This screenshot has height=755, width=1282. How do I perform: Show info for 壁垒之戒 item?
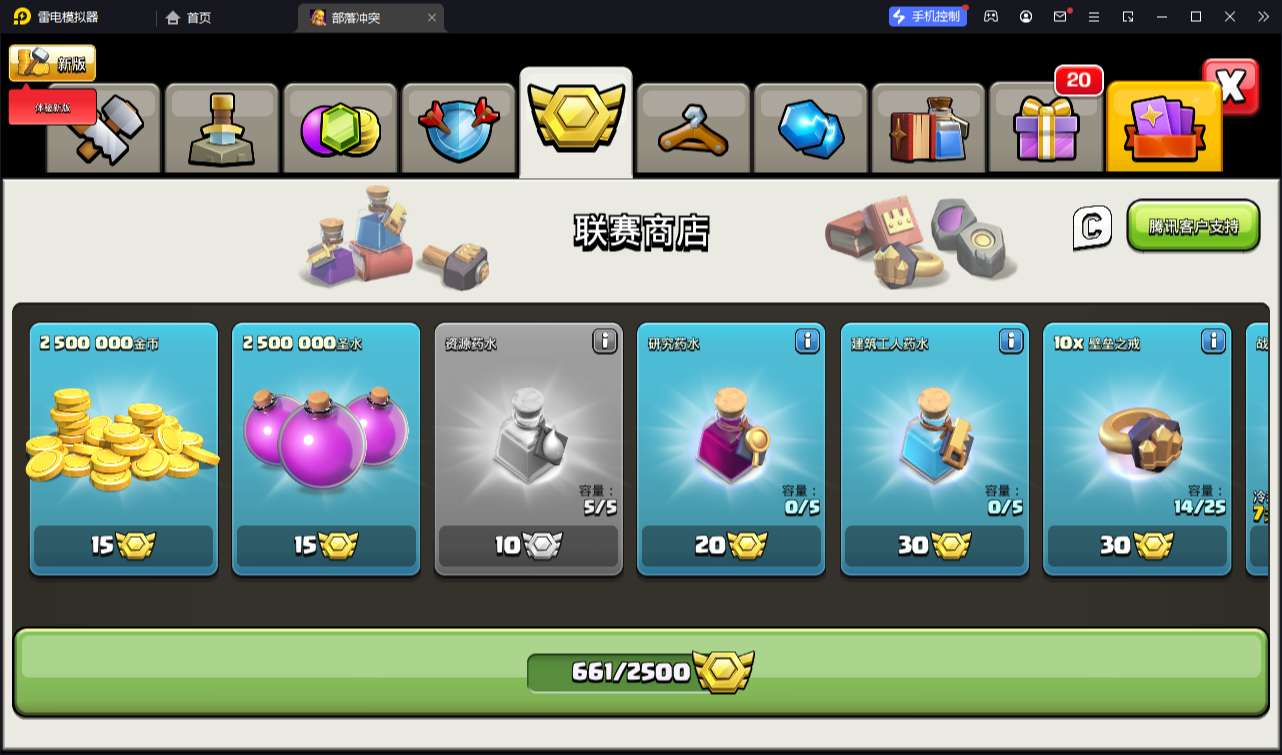(x=1213, y=342)
